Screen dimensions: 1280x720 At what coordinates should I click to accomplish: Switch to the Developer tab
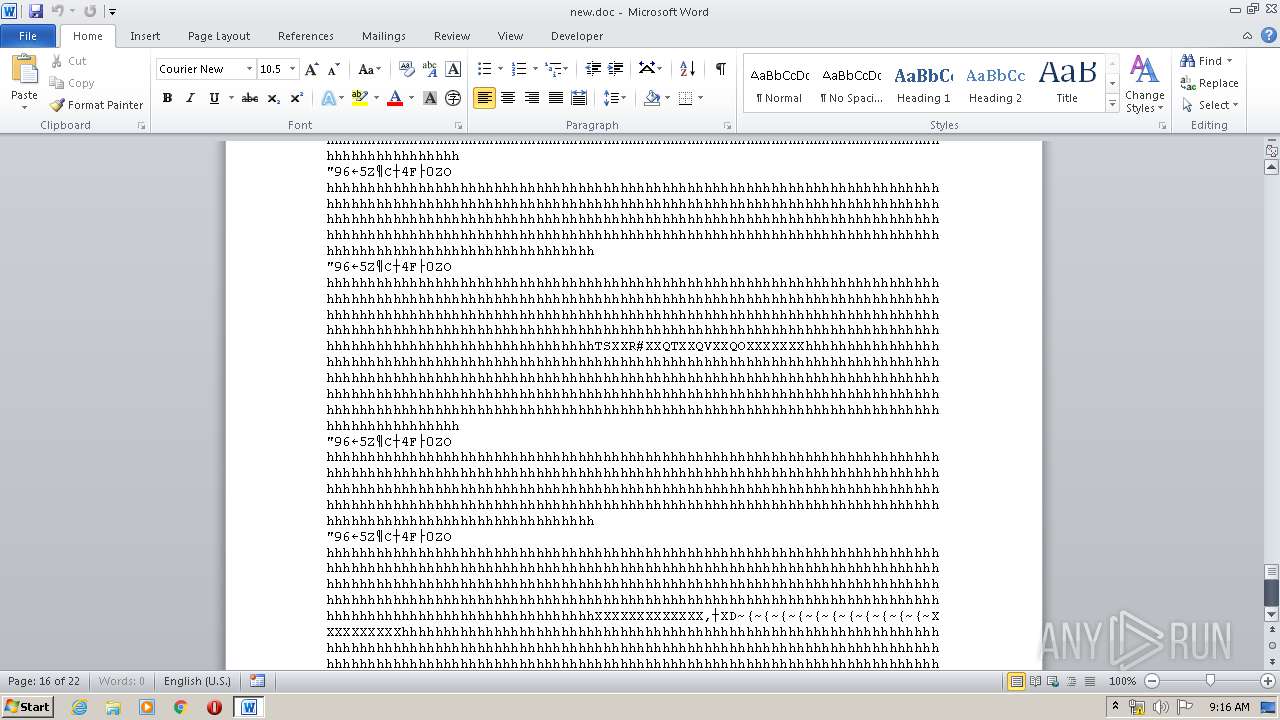[x=577, y=35]
